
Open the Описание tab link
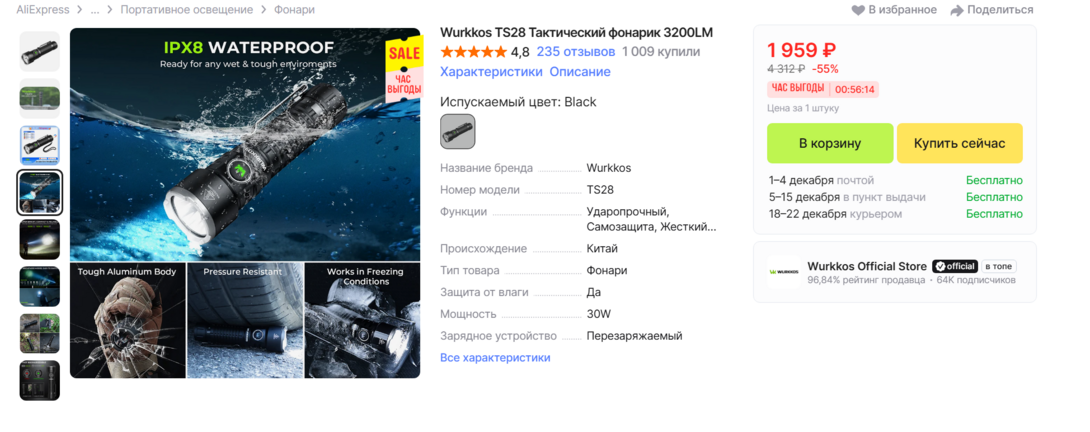coord(580,72)
